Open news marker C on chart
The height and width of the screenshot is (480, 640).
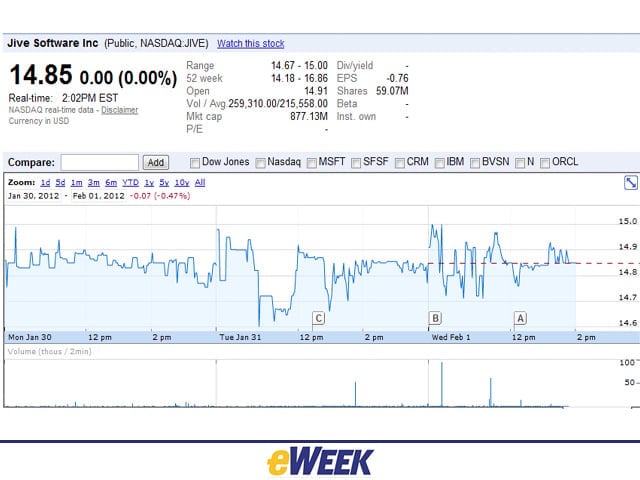(x=318, y=318)
